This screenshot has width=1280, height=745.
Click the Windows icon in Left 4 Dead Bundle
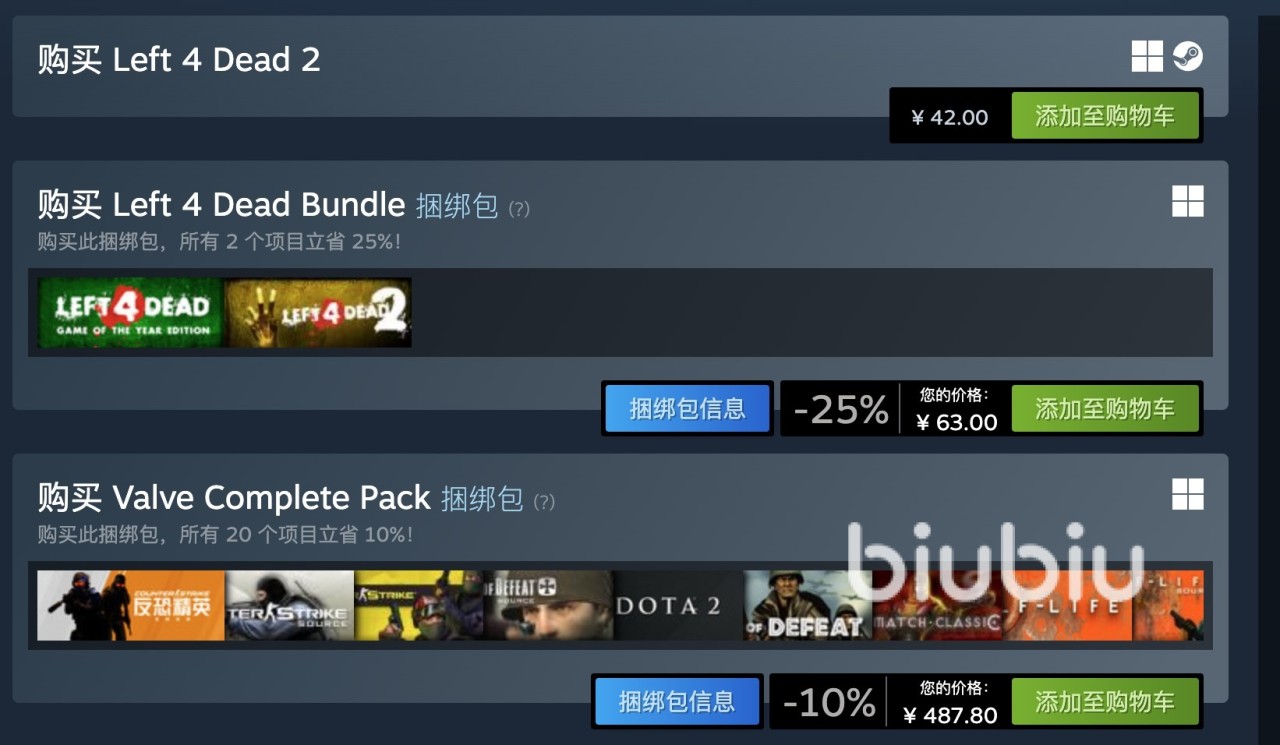[x=1188, y=201]
